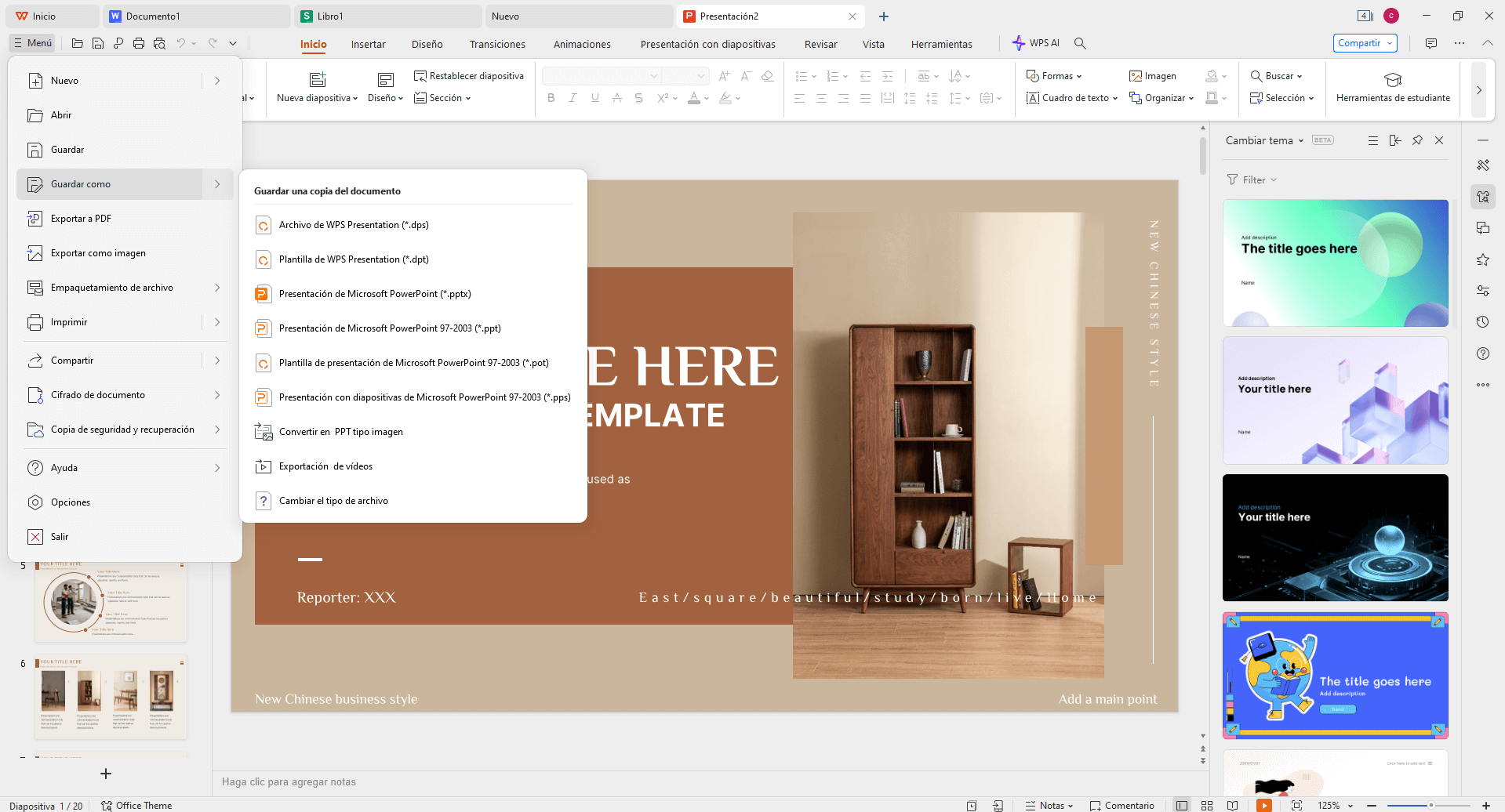Click the print icon in quick access toolbar
The image size is (1505, 812).
139,43
